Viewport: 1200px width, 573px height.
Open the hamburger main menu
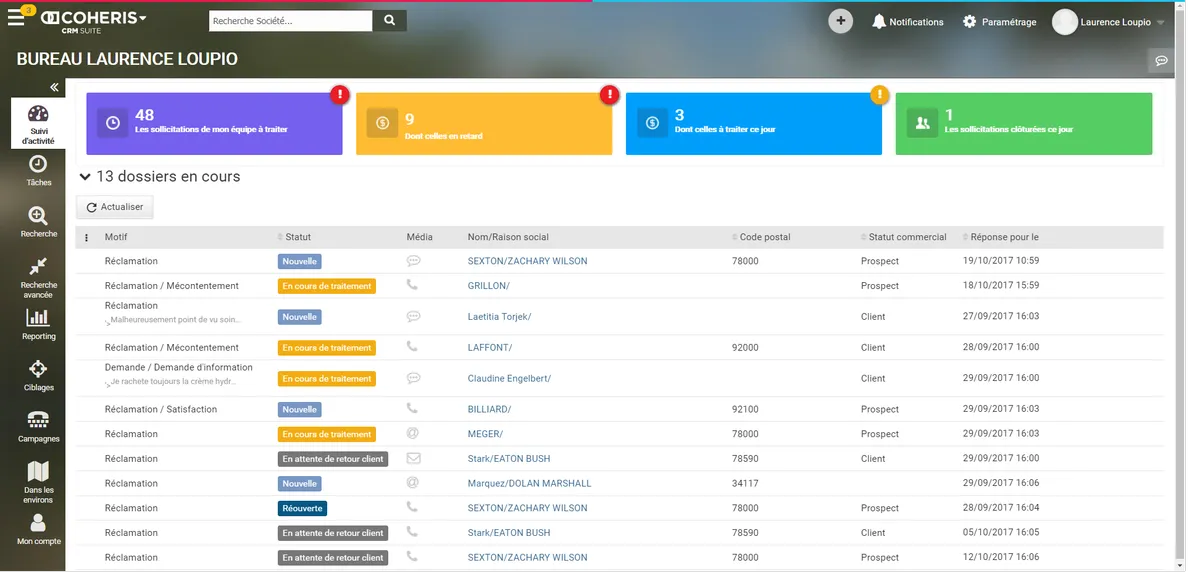pos(16,19)
